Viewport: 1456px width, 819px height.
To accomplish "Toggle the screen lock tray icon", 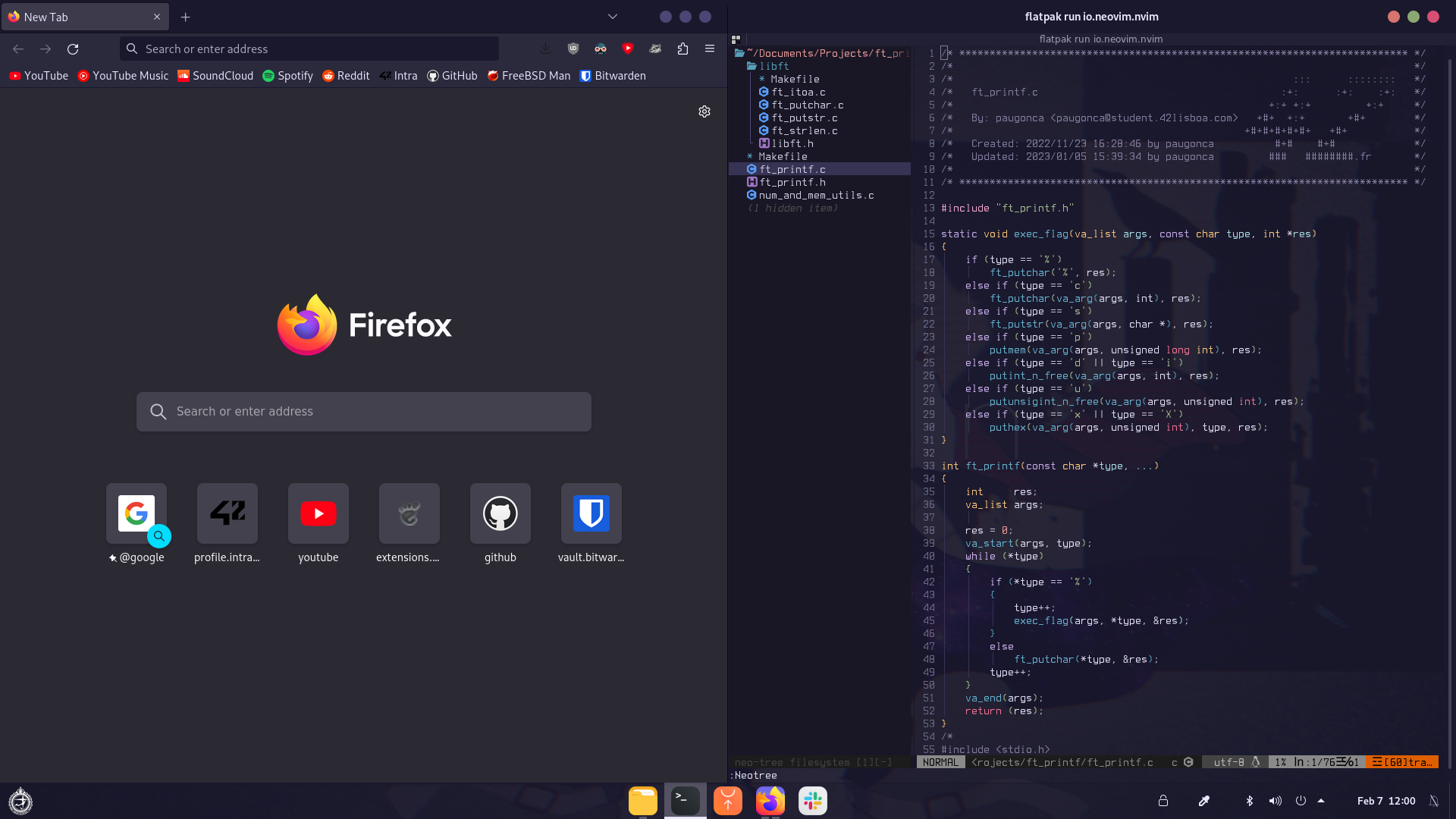I will click(x=1163, y=801).
